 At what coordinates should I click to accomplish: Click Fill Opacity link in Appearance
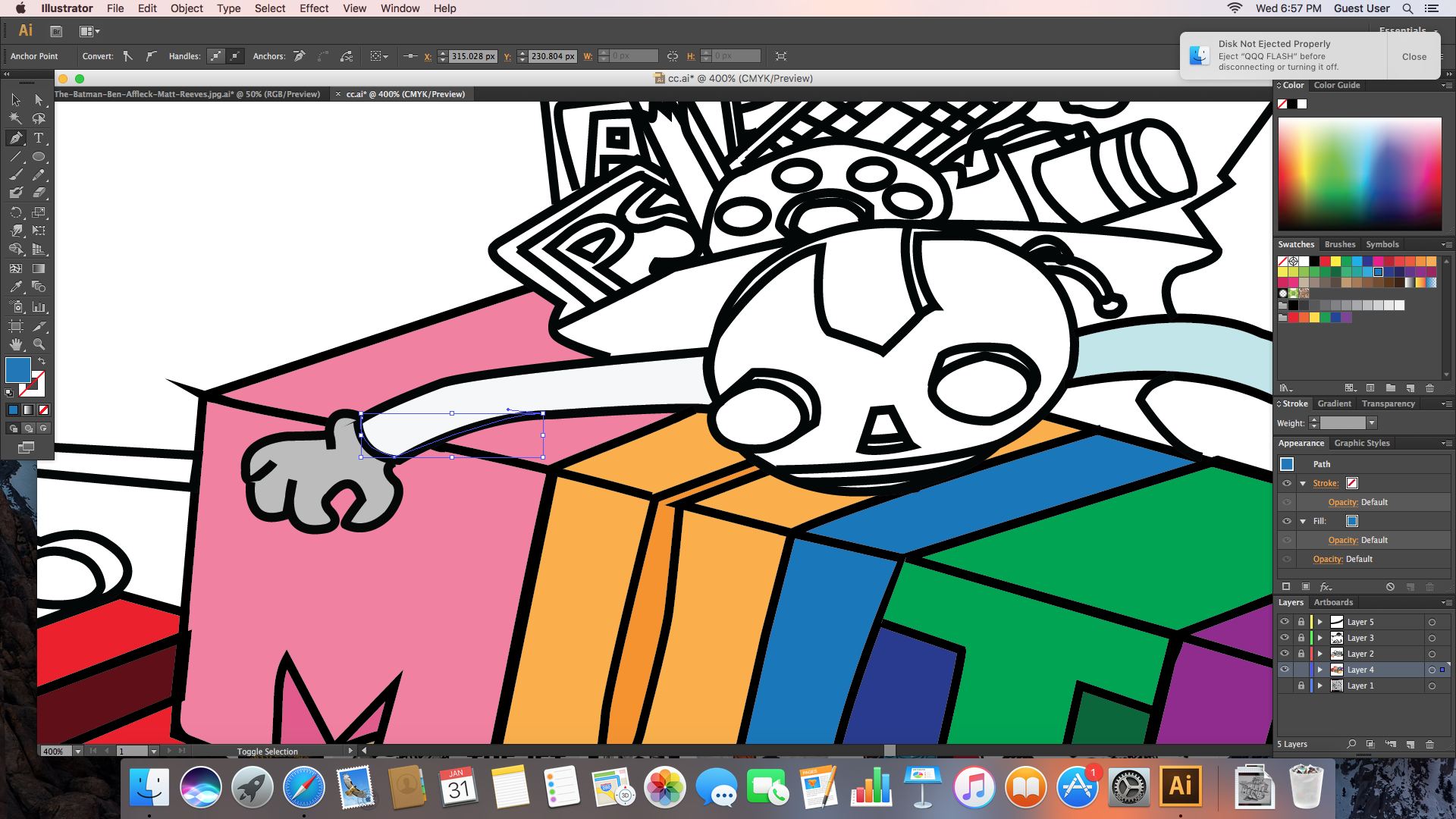tap(1343, 540)
